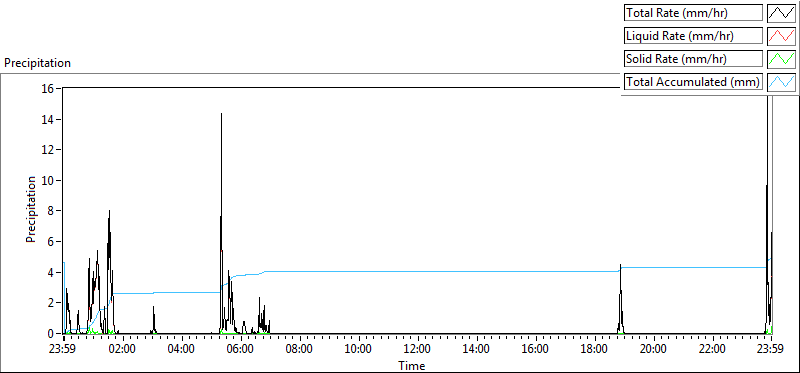The image size is (800, 373).
Task: Click the blue accumulated line near 14:00
Action: point(477,271)
